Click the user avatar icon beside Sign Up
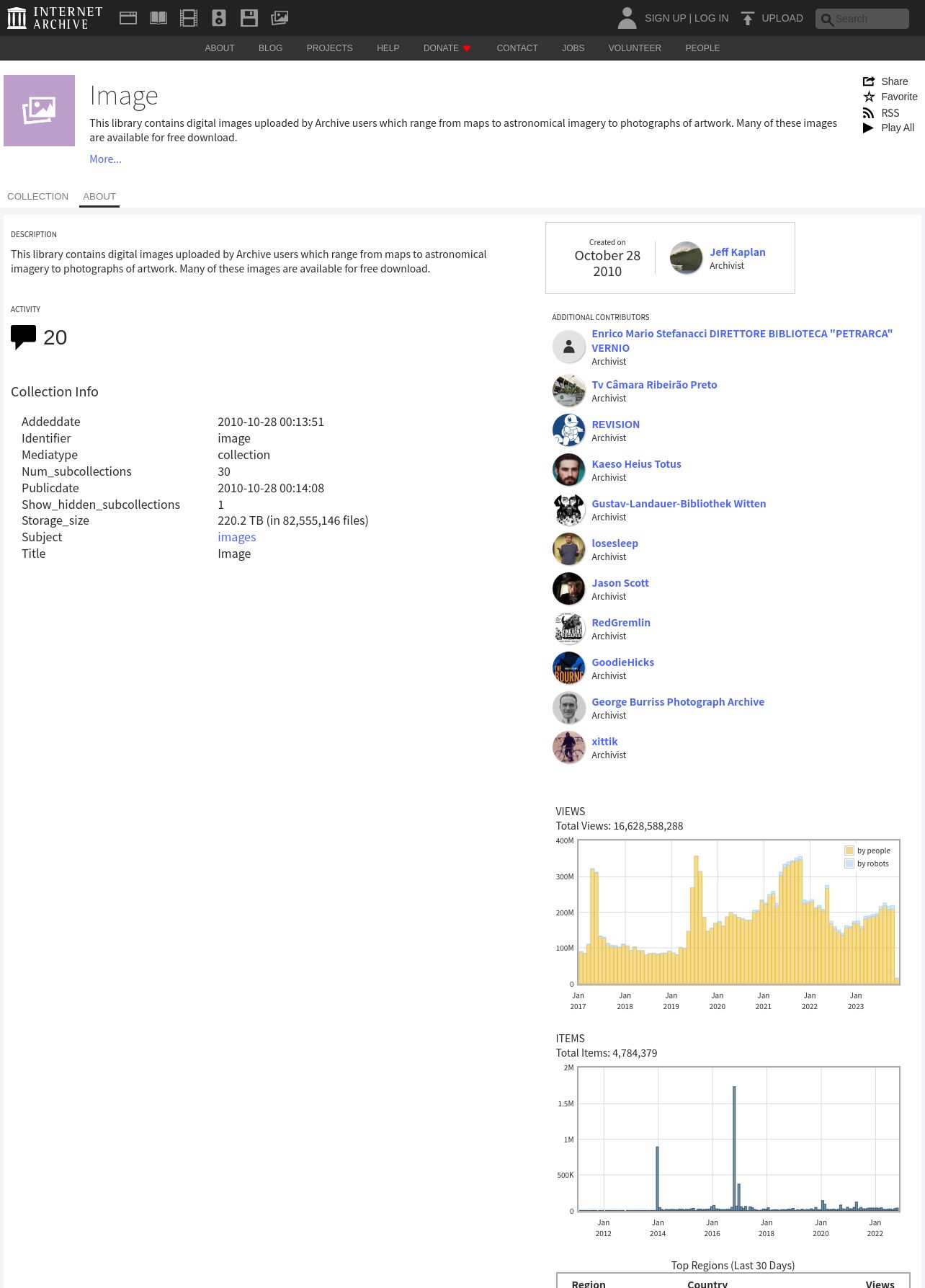 click(627, 18)
